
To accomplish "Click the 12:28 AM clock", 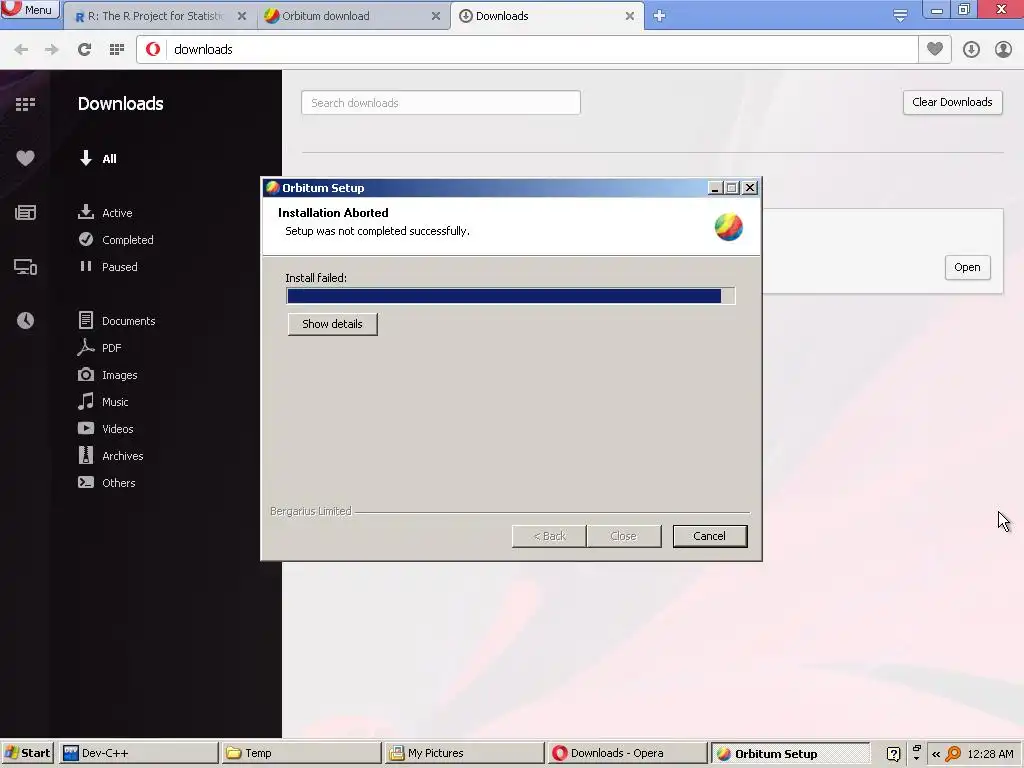I will [990, 754].
